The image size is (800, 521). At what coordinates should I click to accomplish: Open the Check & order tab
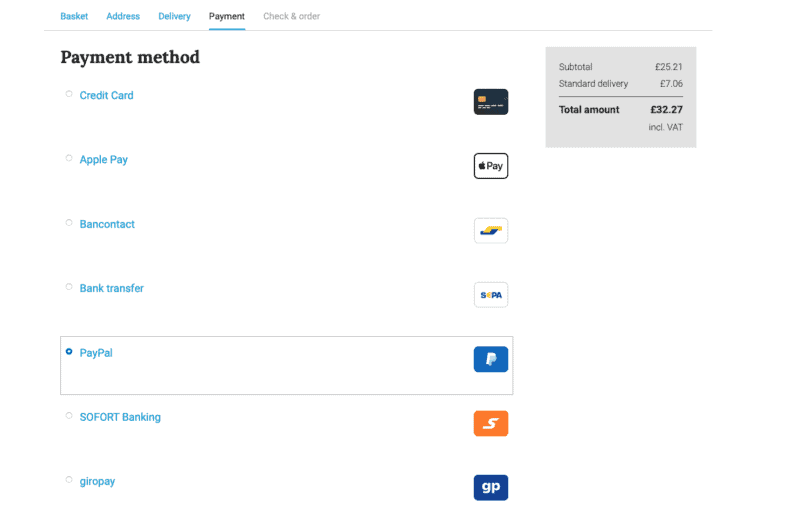(291, 16)
